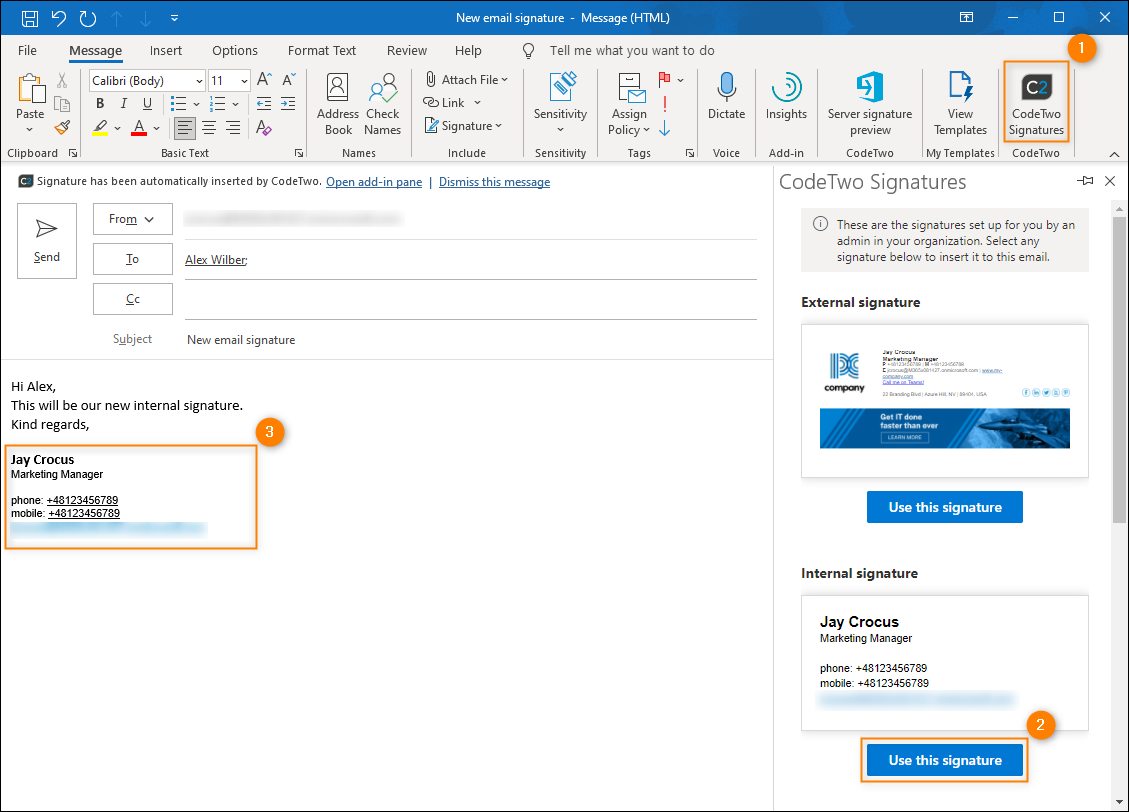Viewport: 1129px width, 812px height.
Task: Click the Subject field
Action: pos(471,340)
